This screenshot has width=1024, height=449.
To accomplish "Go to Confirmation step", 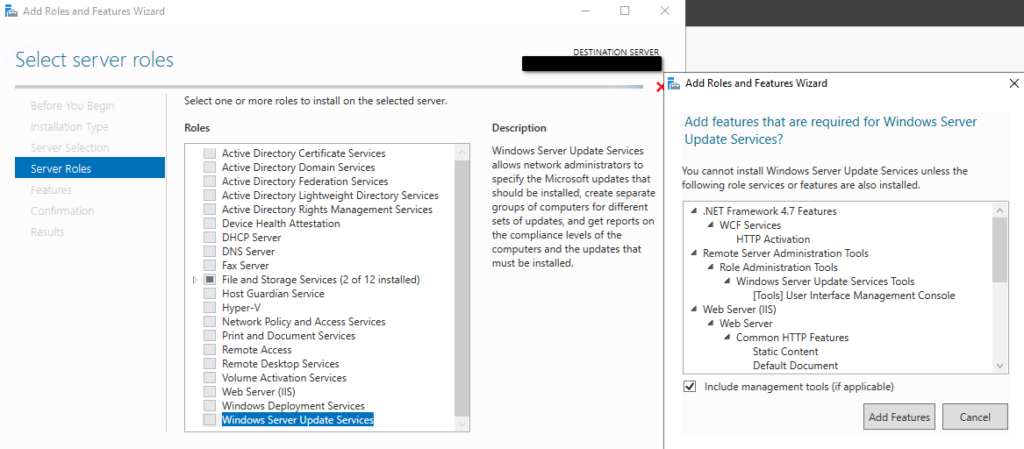I will 62,211.
